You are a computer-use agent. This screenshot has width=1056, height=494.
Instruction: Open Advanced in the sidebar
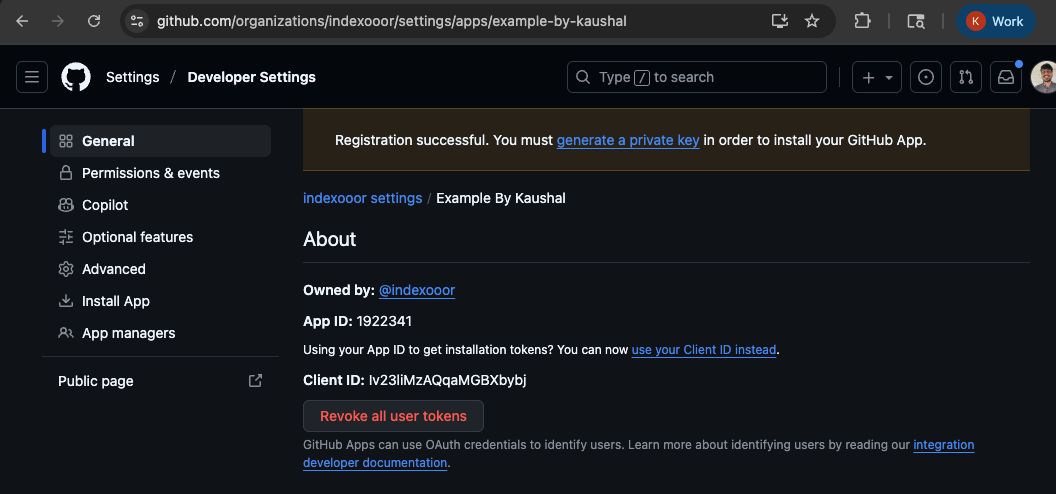click(160, 269)
